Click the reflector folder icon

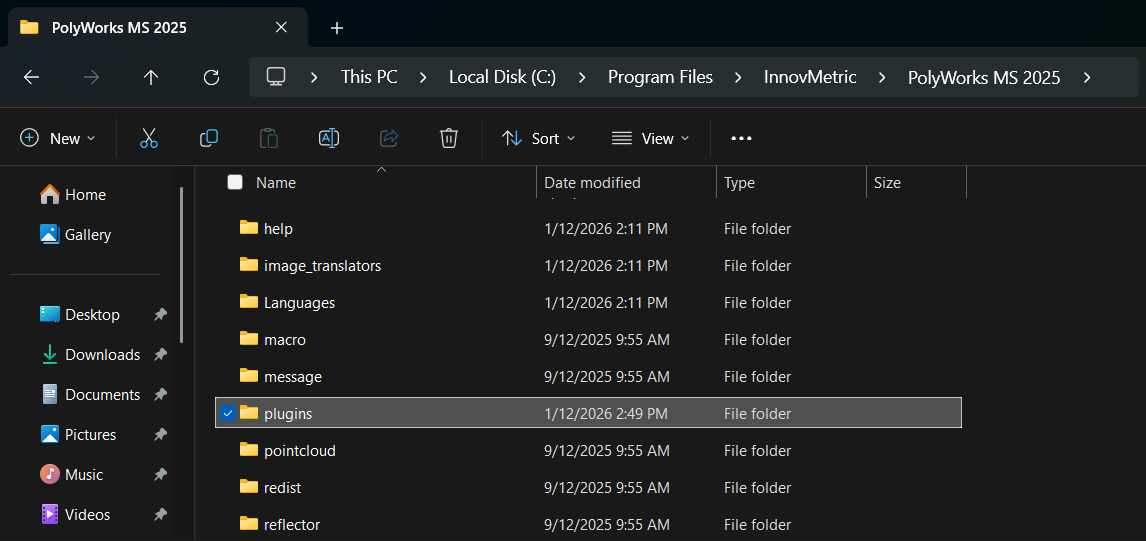[x=249, y=524]
